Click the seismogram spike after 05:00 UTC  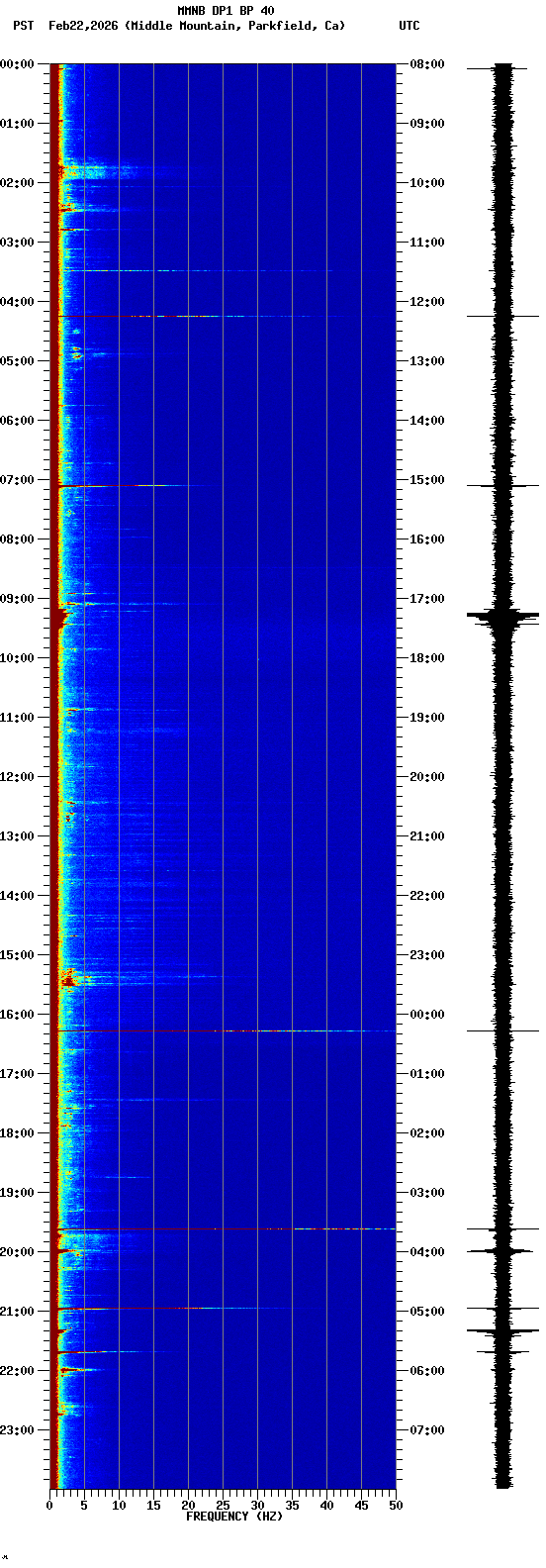click(503, 1330)
